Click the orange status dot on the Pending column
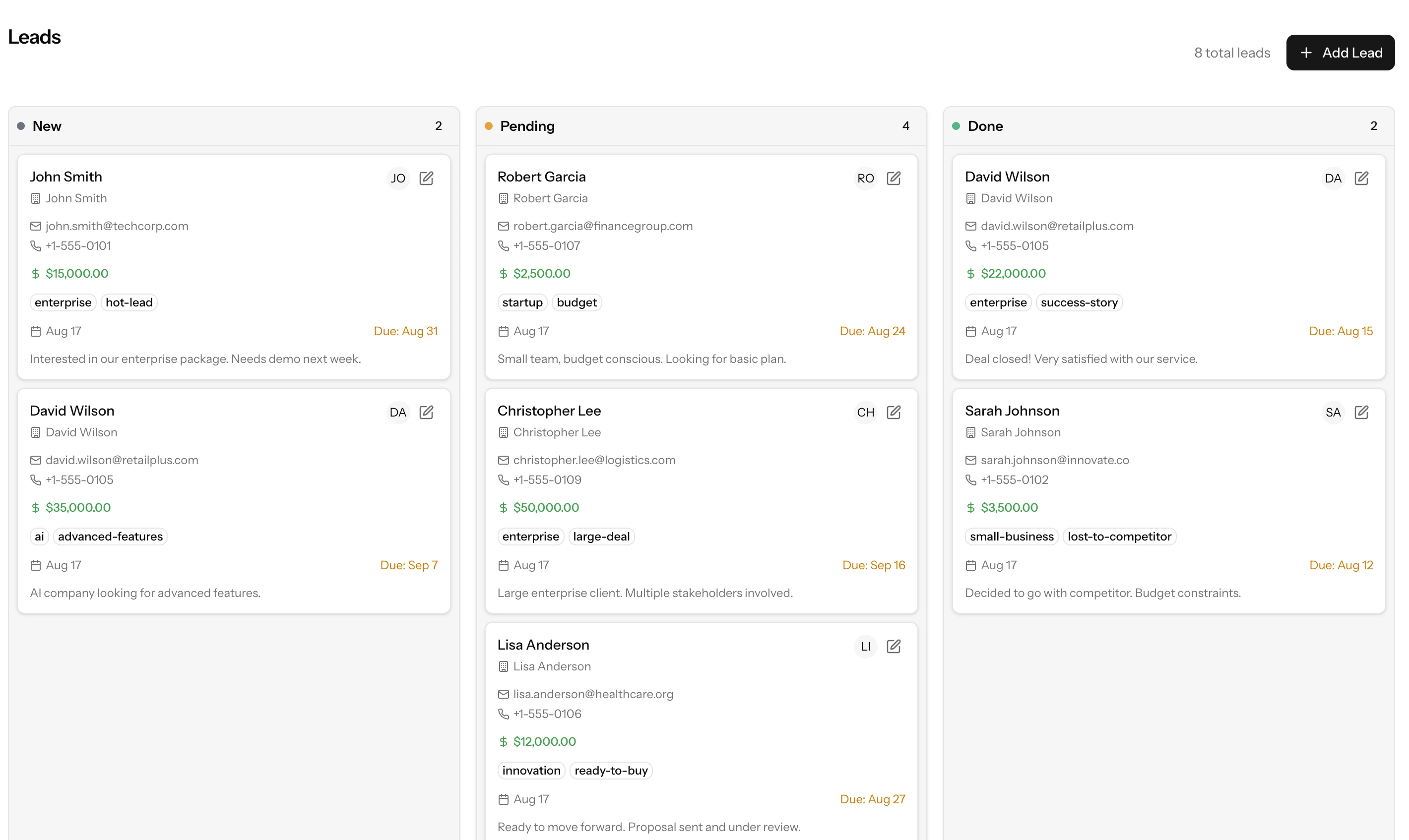Image resolution: width=1409 pixels, height=840 pixels. point(488,126)
